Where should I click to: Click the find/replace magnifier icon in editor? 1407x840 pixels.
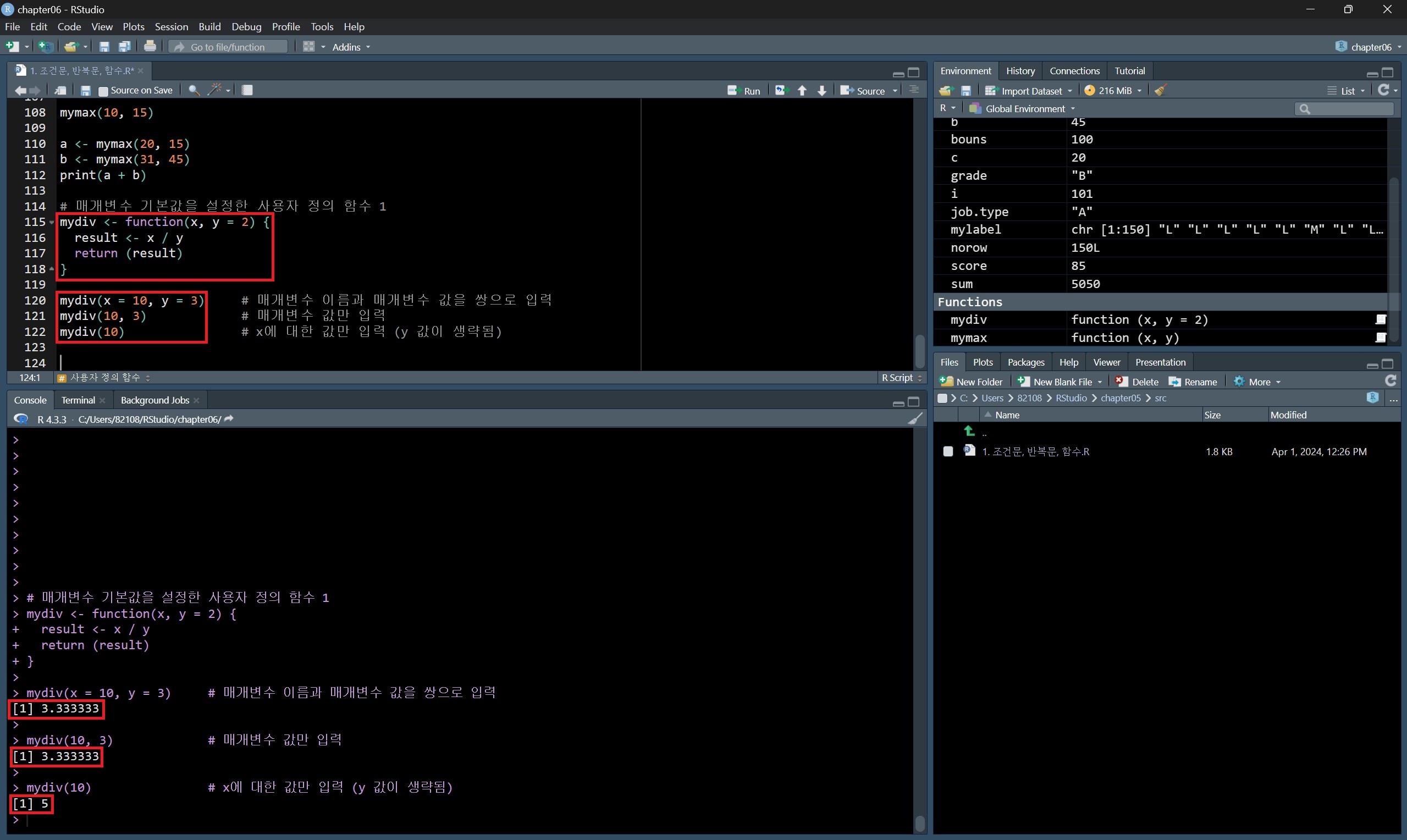pyautogui.click(x=194, y=90)
